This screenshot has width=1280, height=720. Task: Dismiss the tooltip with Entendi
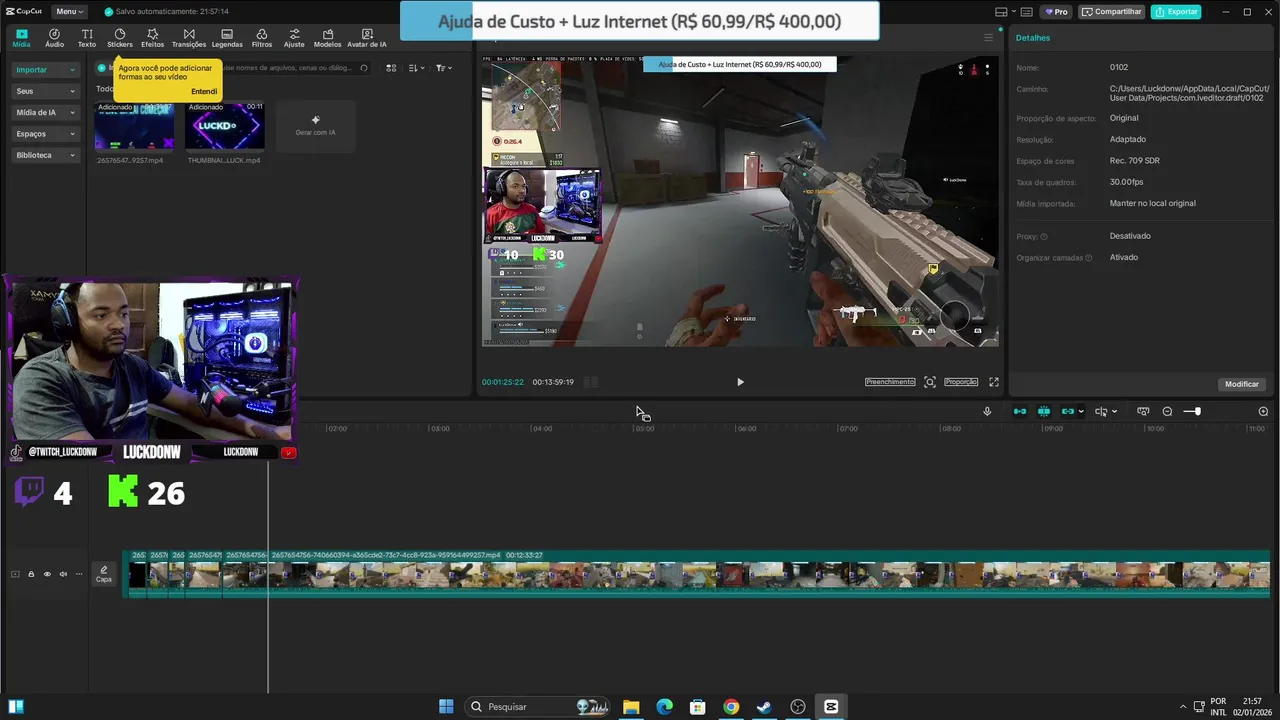pos(204,91)
